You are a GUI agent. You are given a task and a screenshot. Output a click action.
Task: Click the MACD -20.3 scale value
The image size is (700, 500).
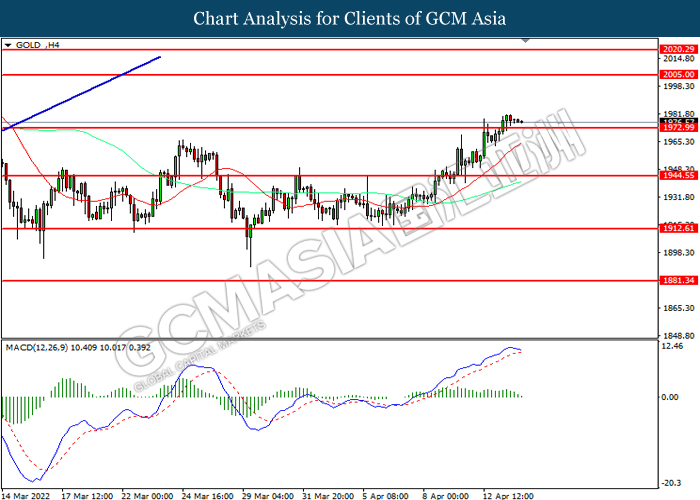coord(672,483)
